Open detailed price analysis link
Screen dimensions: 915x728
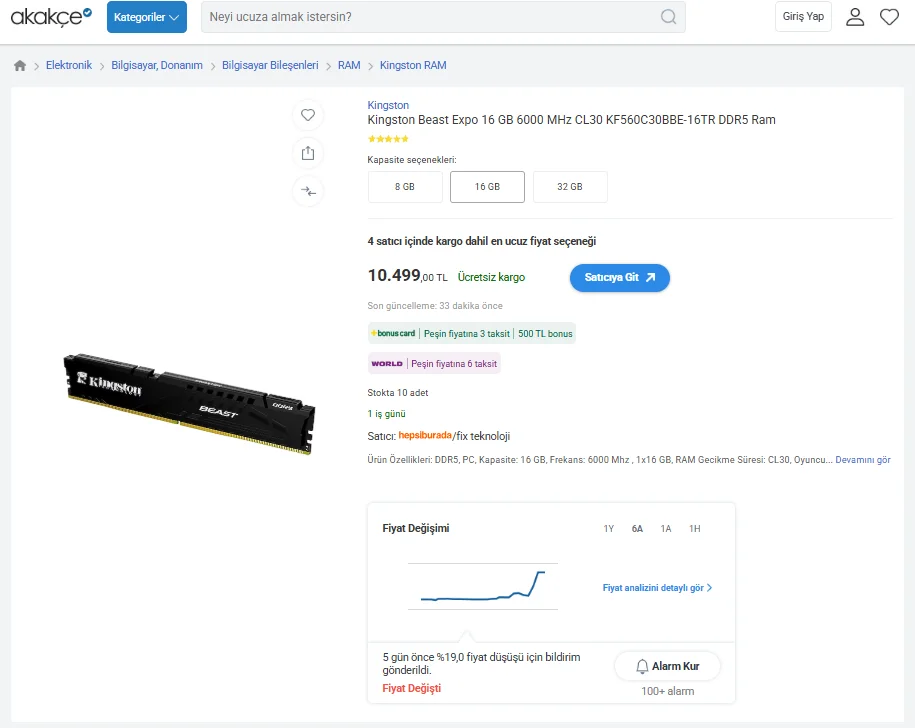(x=657, y=588)
